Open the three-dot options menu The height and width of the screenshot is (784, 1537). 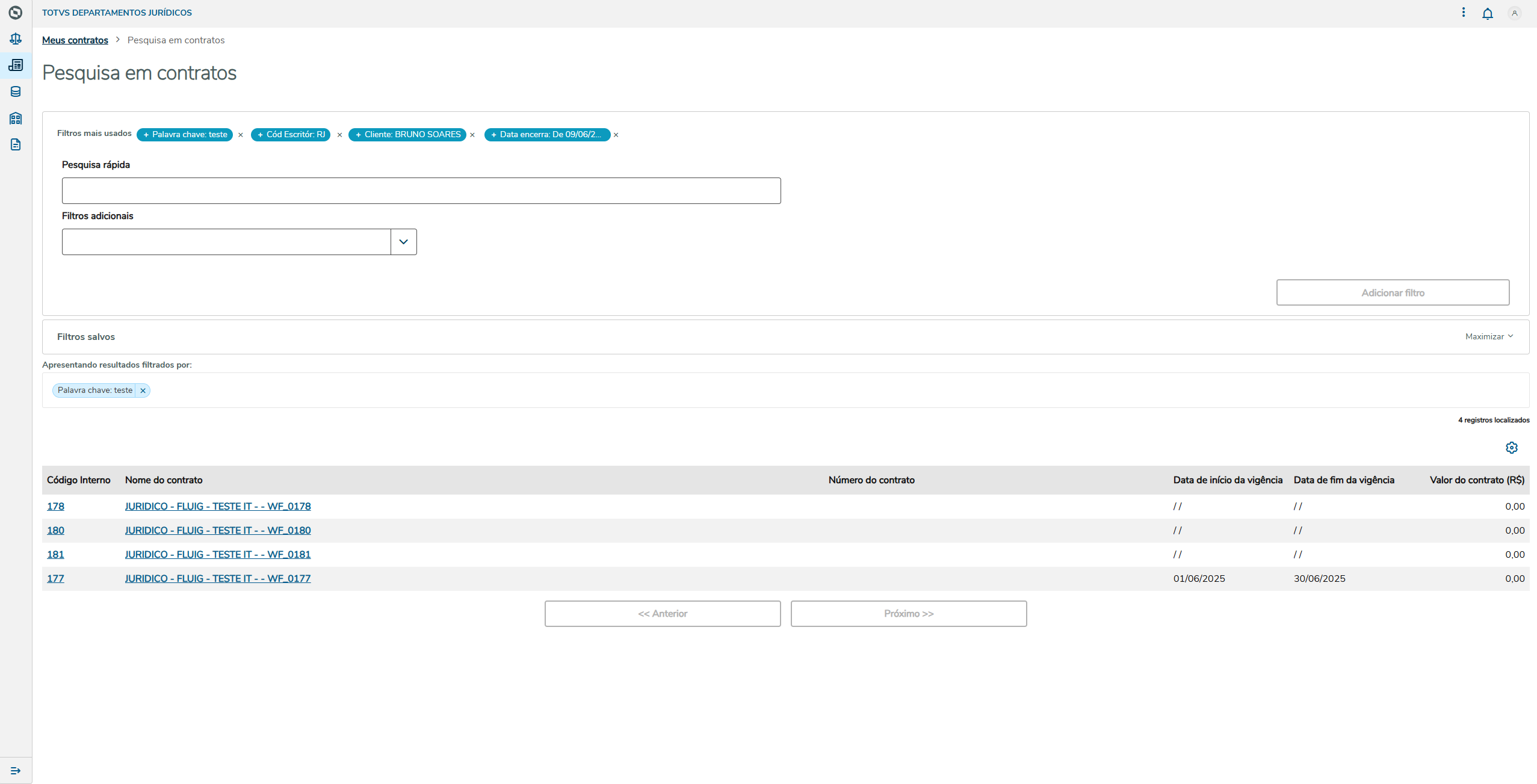1464,13
